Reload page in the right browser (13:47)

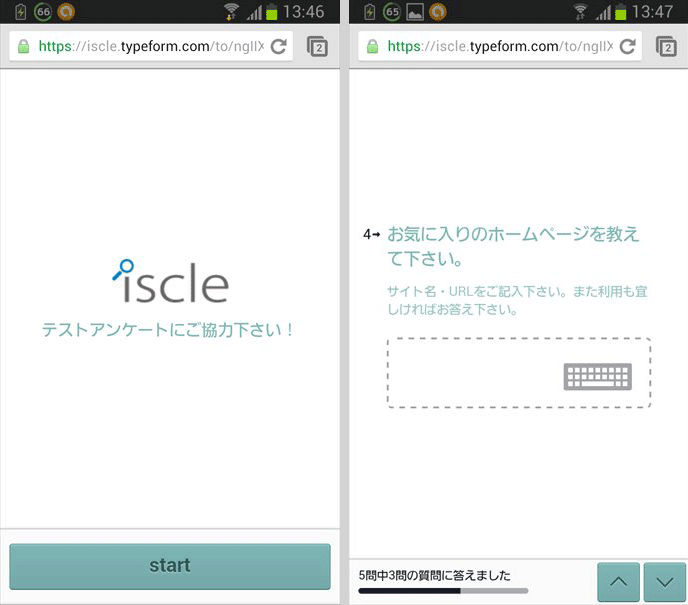tap(627, 46)
